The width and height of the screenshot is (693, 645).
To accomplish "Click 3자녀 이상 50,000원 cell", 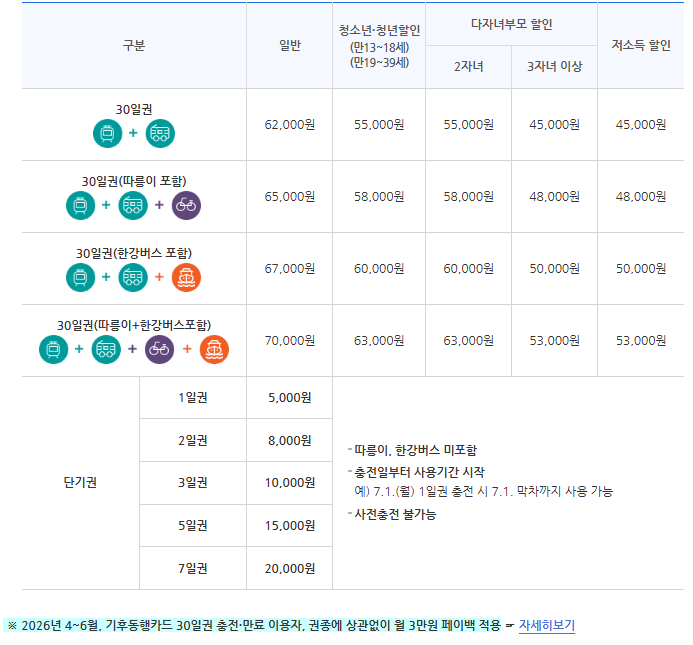I will point(555,269).
